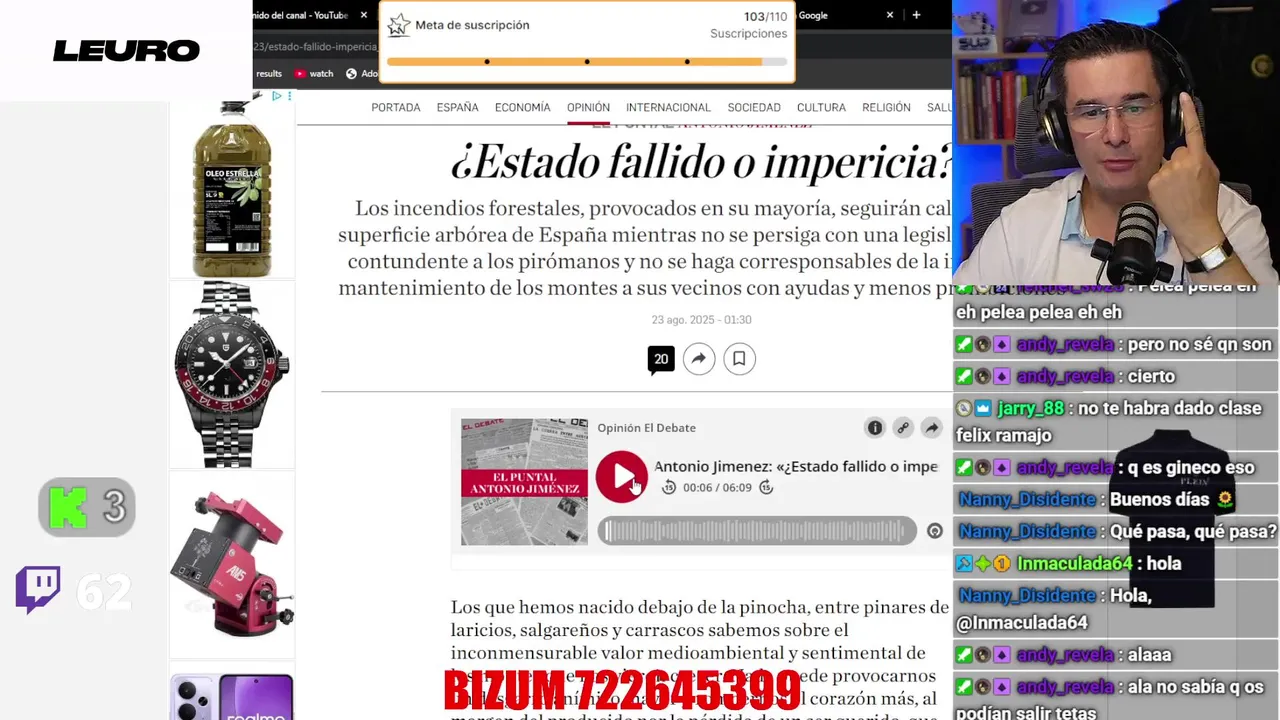
Task: Click the LEURO logo
Action: (x=126, y=51)
